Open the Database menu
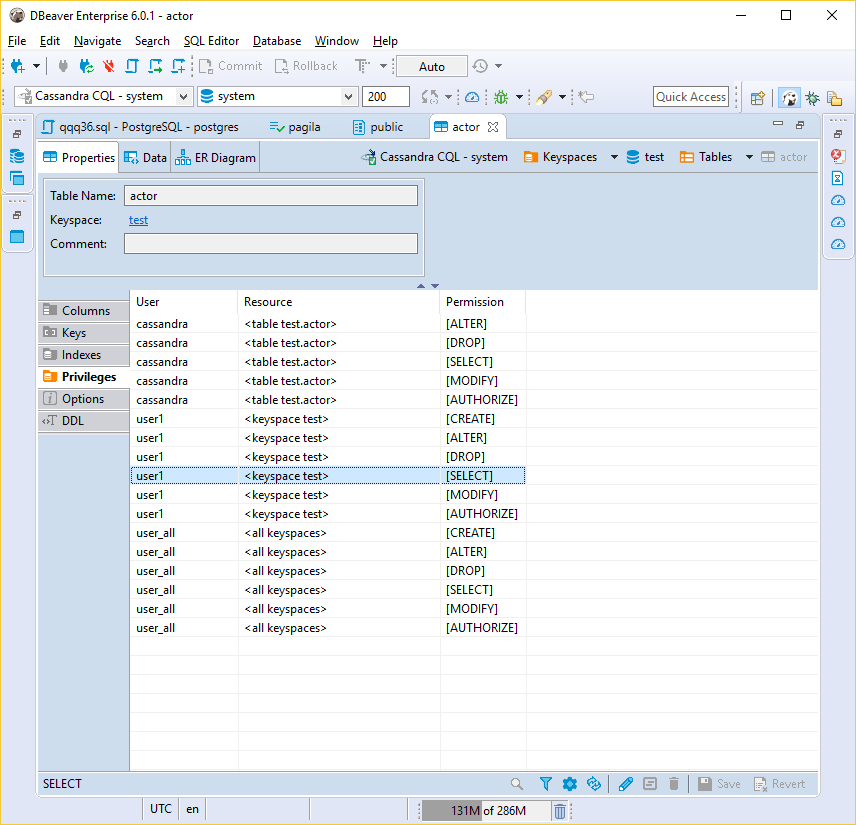Screen dimensions: 856x825 pos(277,41)
